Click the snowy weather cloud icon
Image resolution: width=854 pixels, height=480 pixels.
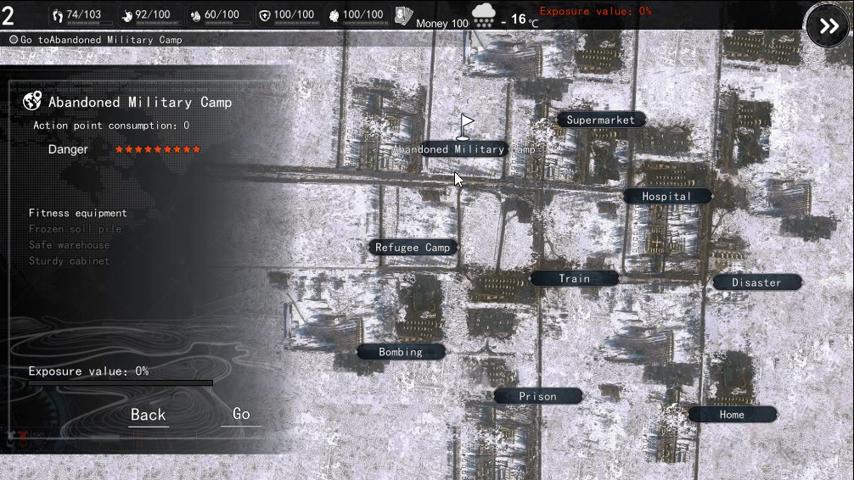click(485, 17)
